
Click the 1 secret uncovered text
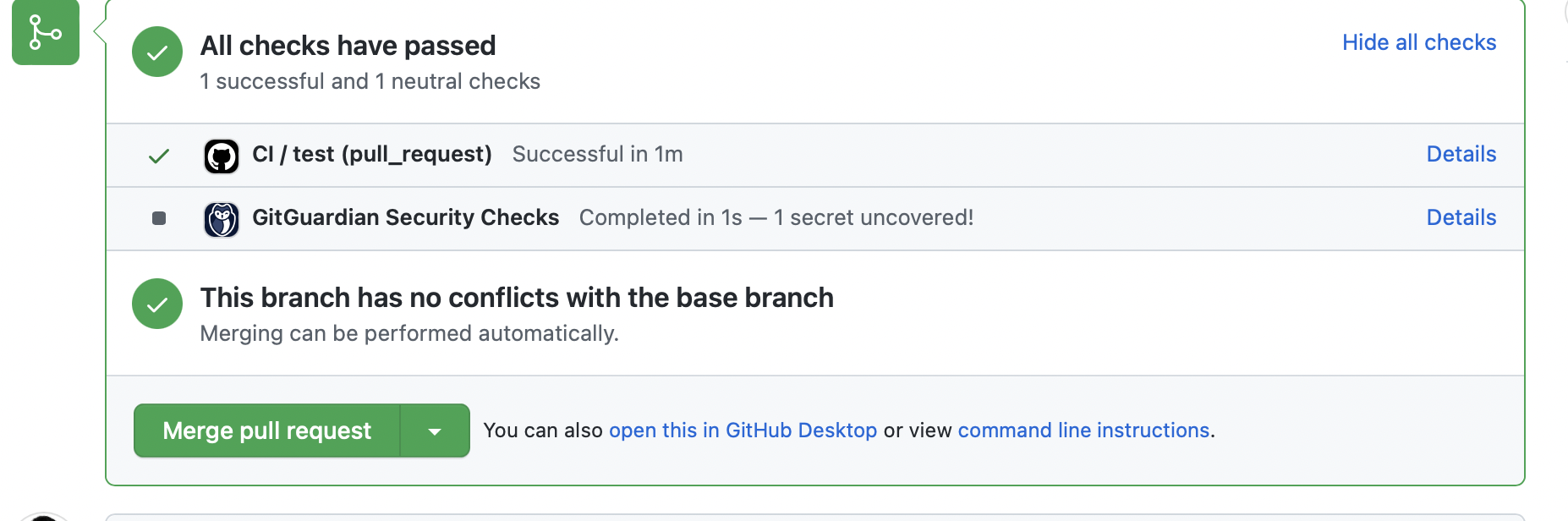887,217
